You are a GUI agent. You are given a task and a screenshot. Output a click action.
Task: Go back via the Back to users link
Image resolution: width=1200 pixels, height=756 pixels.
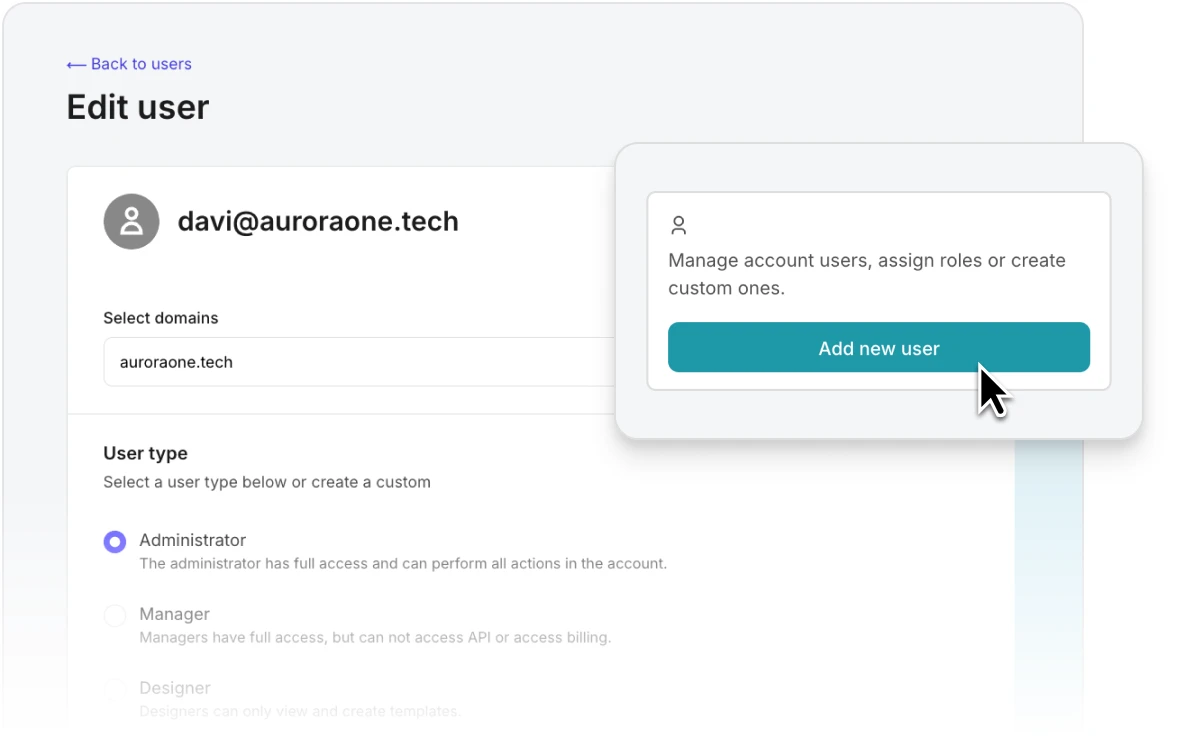tap(129, 64)
